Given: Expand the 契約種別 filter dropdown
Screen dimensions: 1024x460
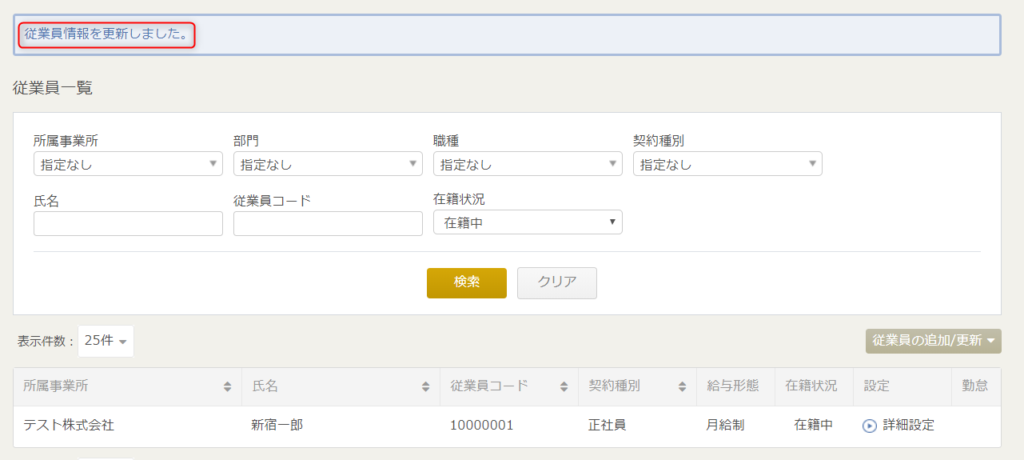Looking at the screenshot, I should (728, 164).
